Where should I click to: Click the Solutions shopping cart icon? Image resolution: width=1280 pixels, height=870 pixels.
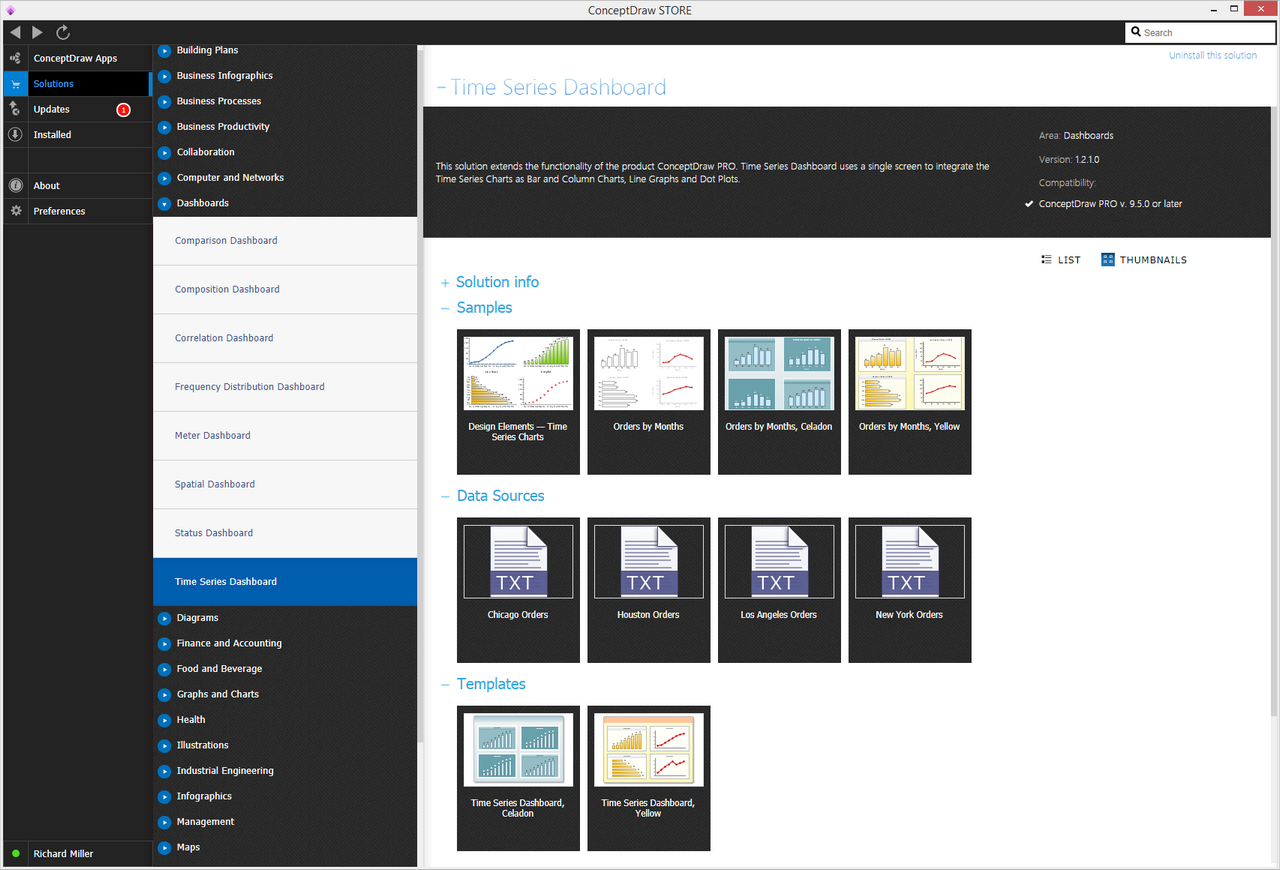coord(15,84)
